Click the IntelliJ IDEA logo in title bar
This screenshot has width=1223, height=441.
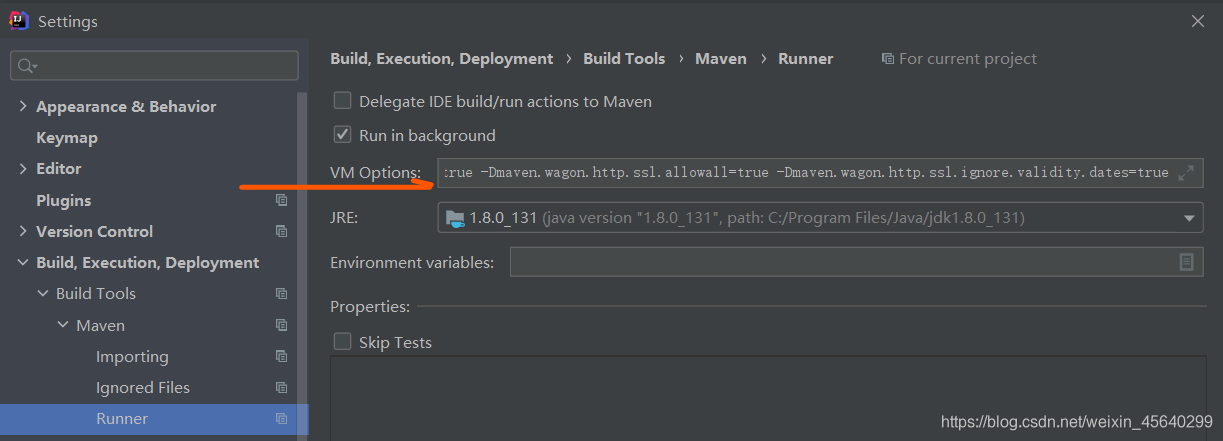(19, 21)
